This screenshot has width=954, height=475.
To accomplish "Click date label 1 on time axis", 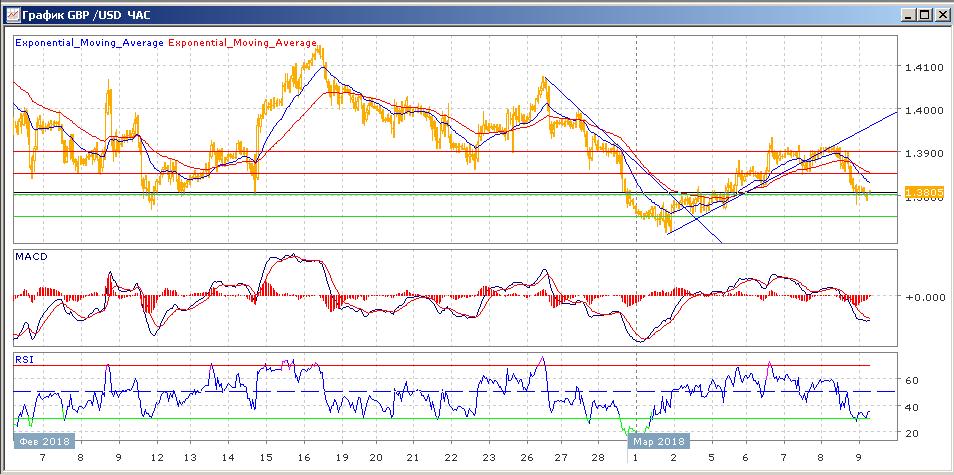I will tap(635, 457).
